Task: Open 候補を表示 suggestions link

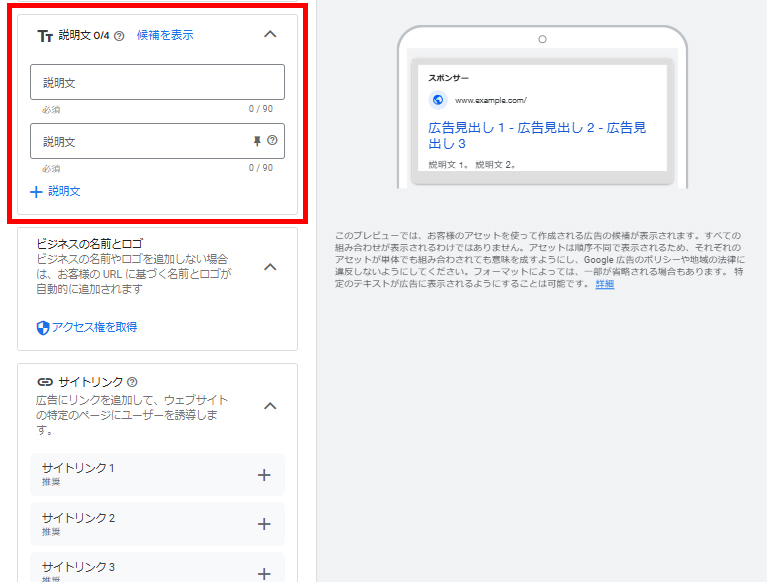Action: [165, 35]
